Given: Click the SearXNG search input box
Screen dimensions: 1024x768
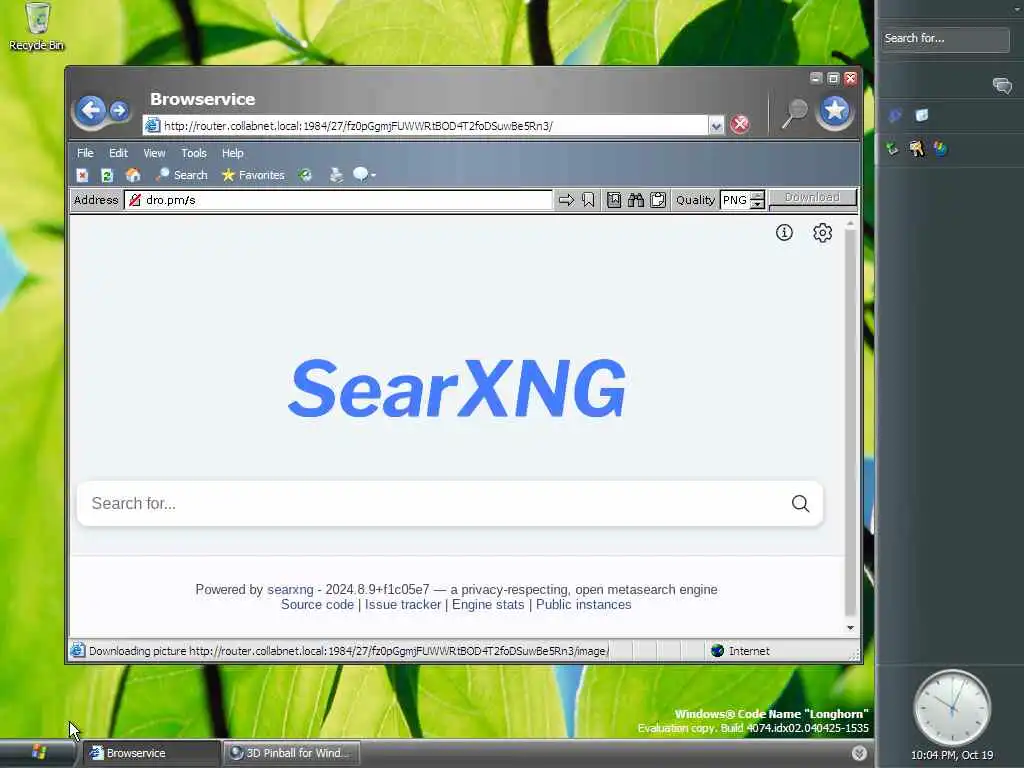Looking at the screenshot, I should tap(434, 504).
